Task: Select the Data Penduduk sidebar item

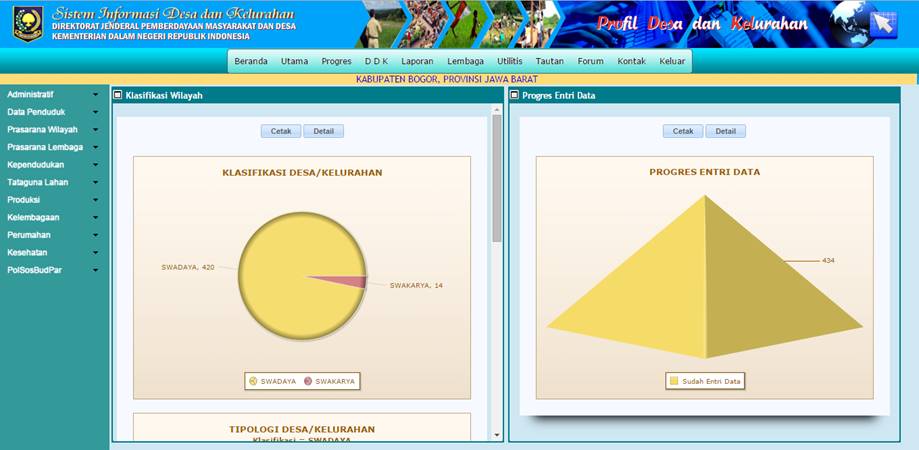Action: [36, 112]
